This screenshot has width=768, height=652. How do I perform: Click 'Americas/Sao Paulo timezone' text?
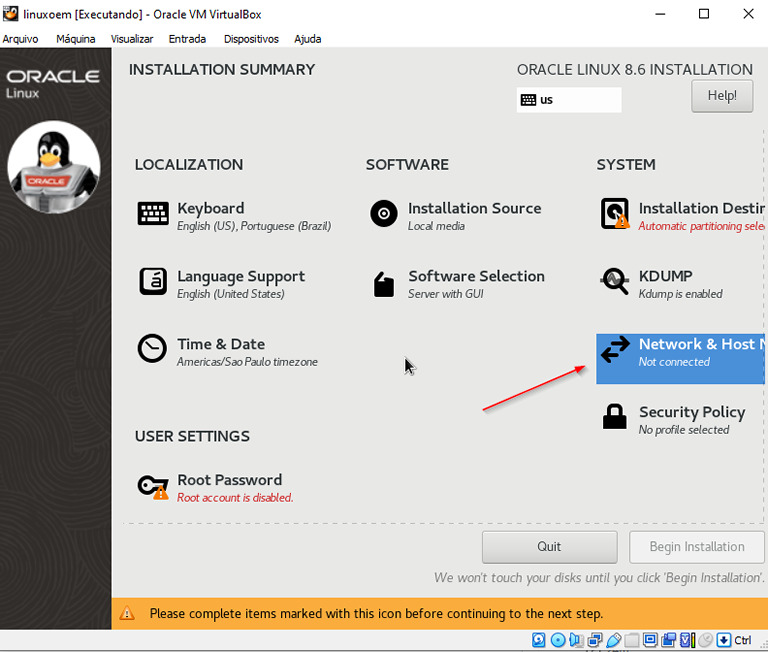(x=247, y=362)
